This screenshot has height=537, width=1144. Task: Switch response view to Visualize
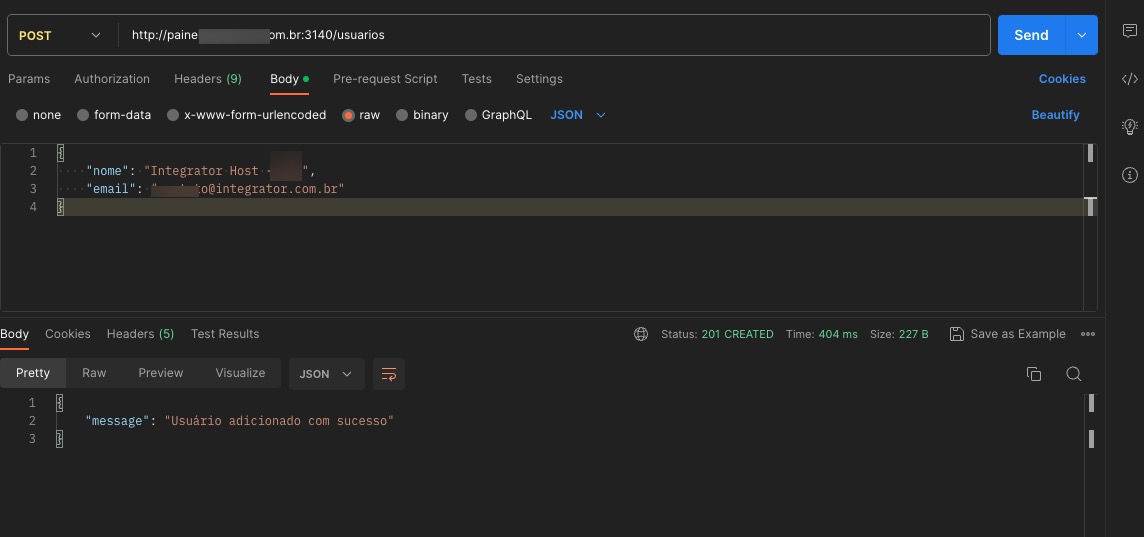pyautogui.click(x=240, y=373)
